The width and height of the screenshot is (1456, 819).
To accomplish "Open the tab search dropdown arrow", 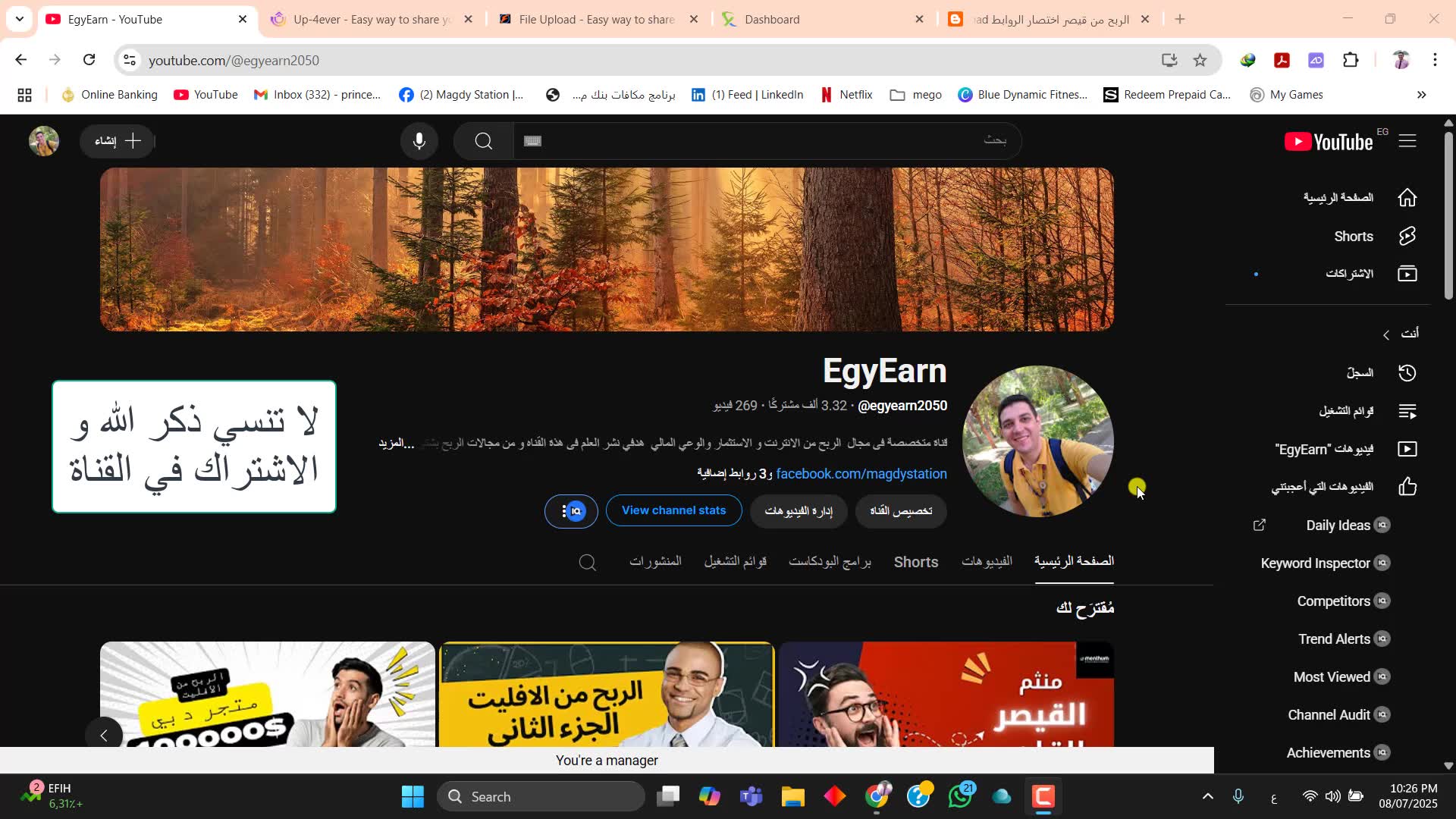I will point(20,19).
